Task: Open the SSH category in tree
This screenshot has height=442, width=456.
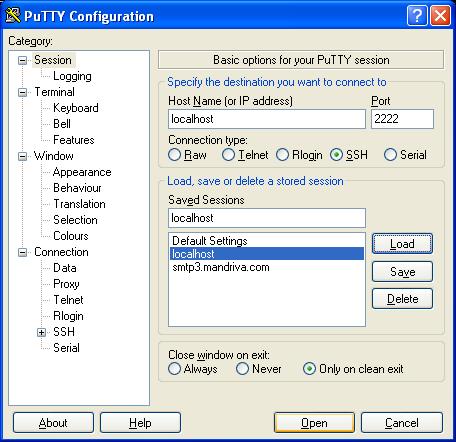Action: 64,332
